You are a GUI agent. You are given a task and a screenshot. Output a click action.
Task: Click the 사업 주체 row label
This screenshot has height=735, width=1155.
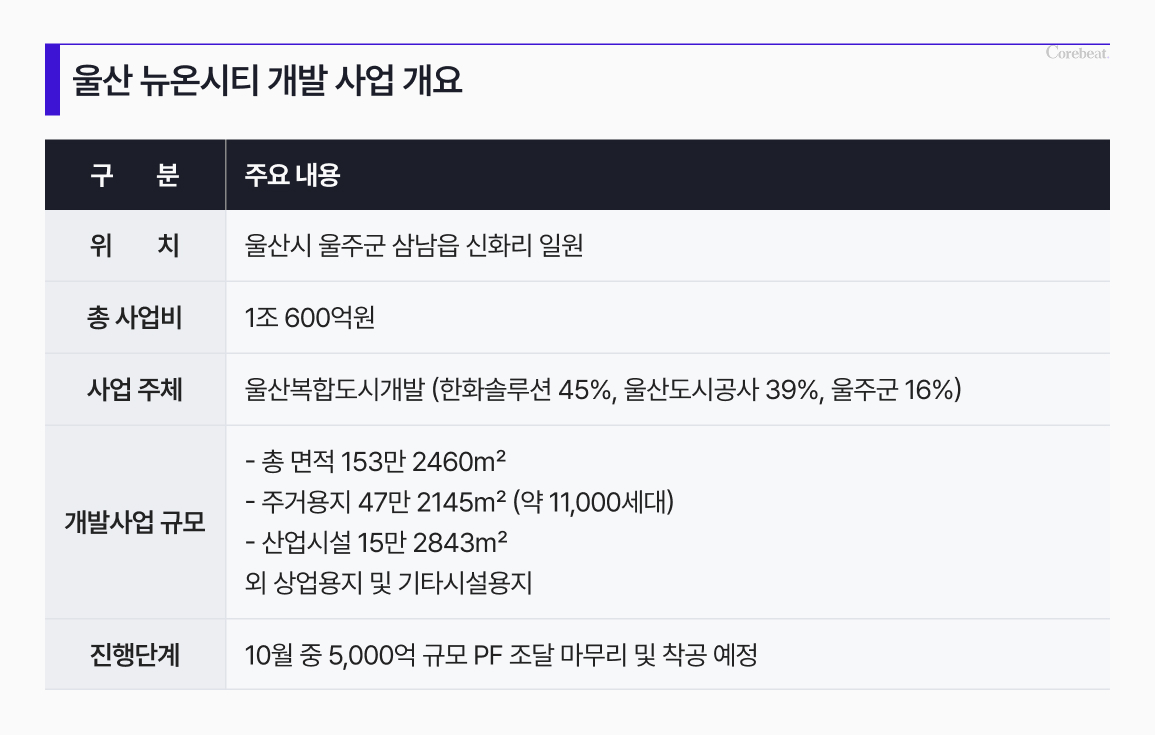click(135, 390)
